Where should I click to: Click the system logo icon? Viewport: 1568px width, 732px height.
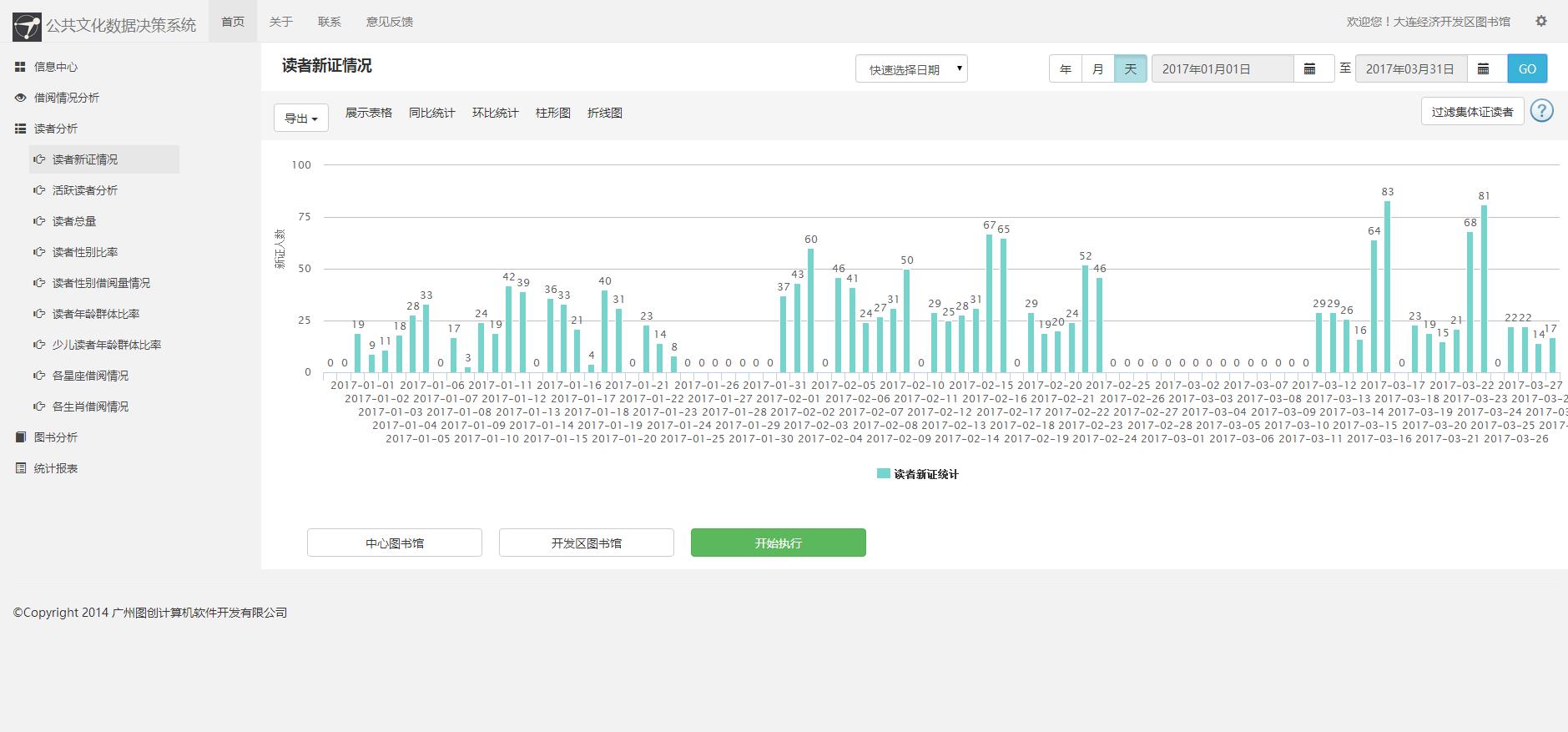tap(27, 26)
